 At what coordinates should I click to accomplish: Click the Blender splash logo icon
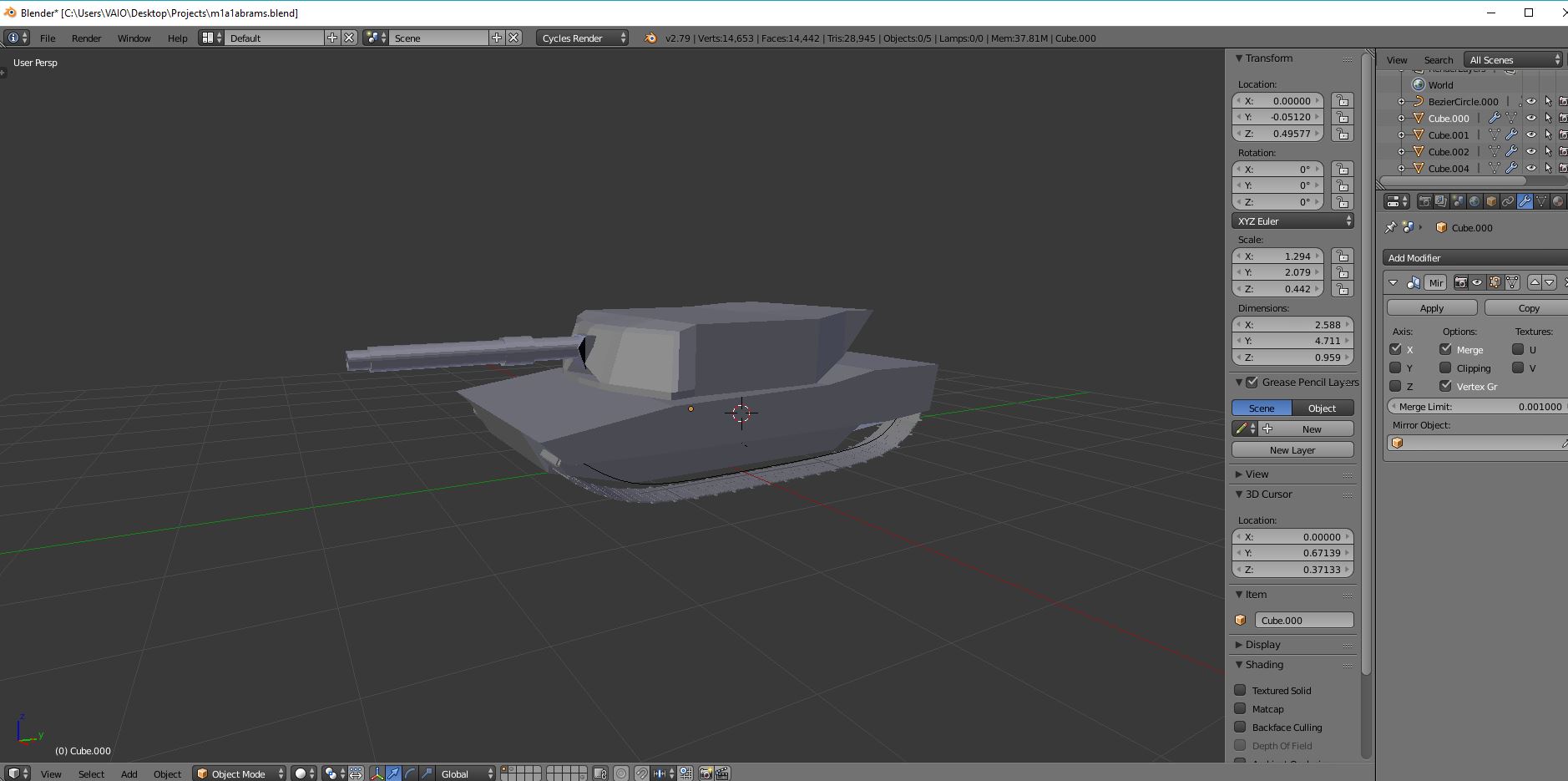coord(650,38)
